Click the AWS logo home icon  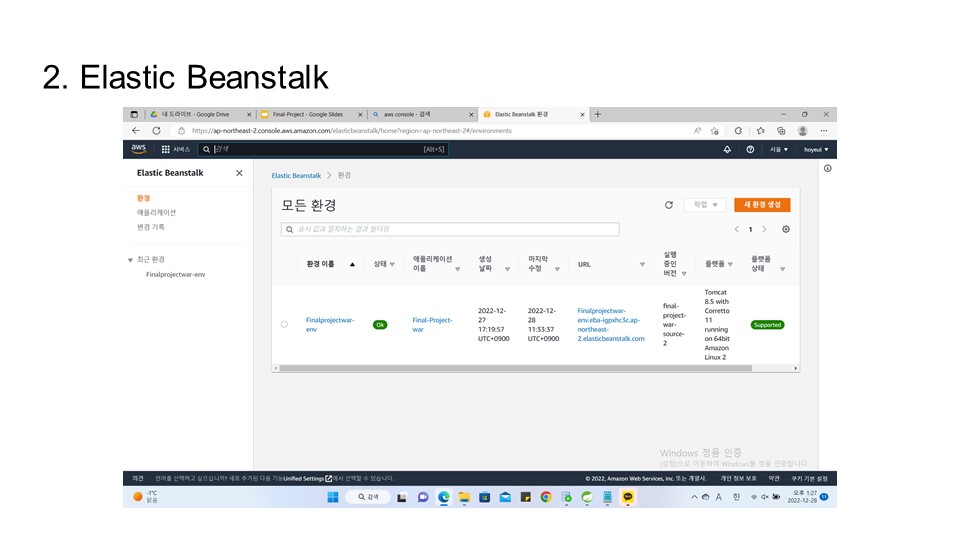[138, 149]
